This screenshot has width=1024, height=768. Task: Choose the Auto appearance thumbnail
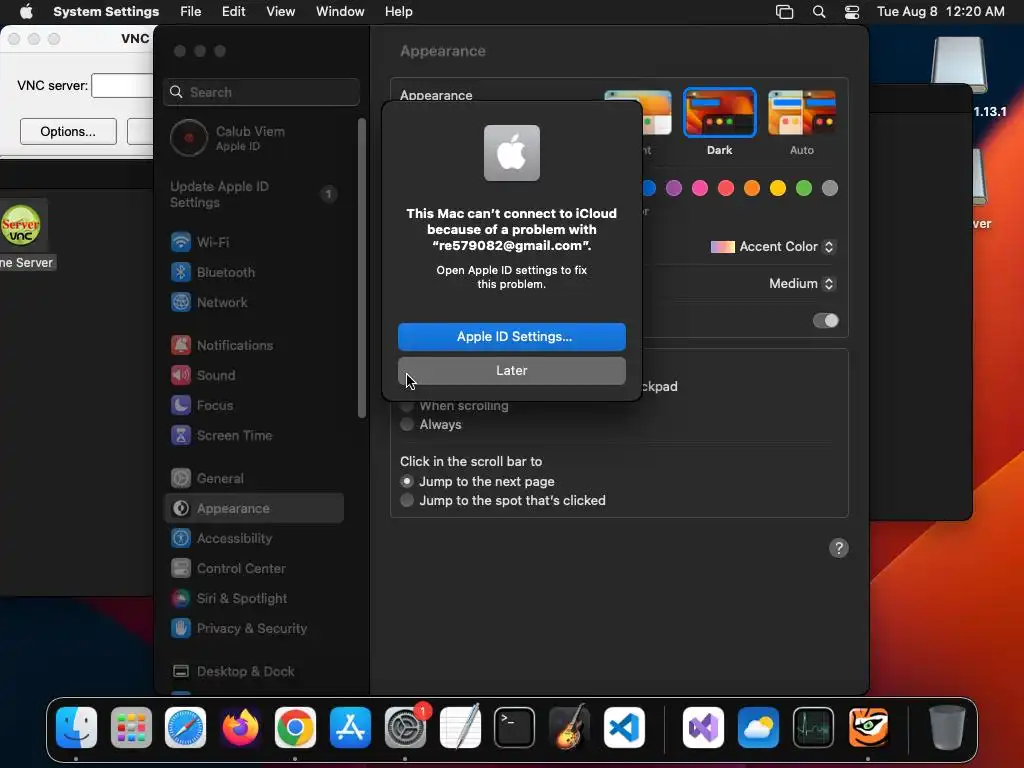click(x=802, y=113)
